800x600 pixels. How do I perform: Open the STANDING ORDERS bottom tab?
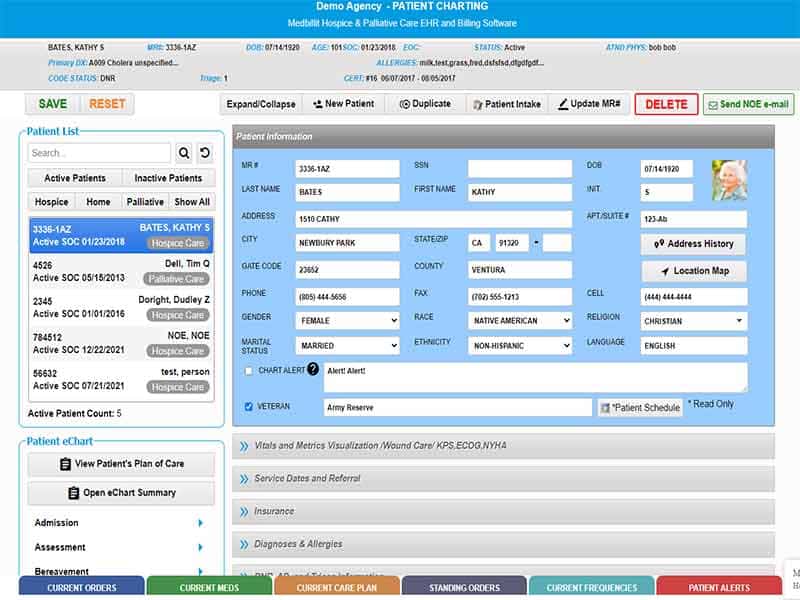[x=464, y=587]
